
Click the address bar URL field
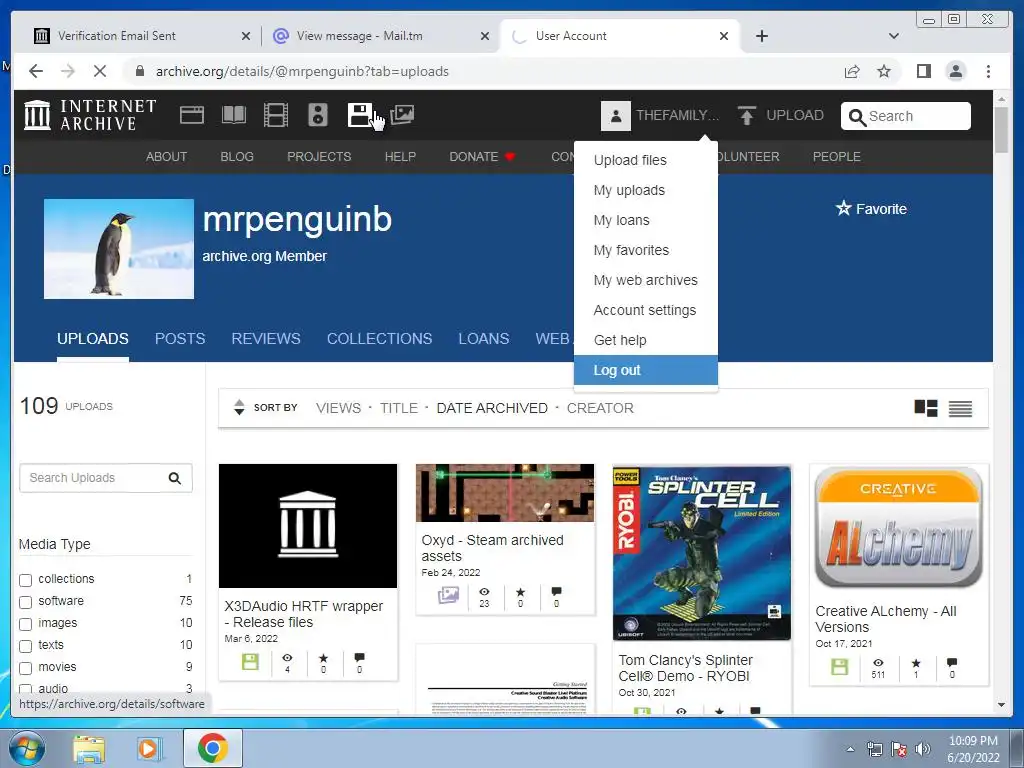[483, 71]
